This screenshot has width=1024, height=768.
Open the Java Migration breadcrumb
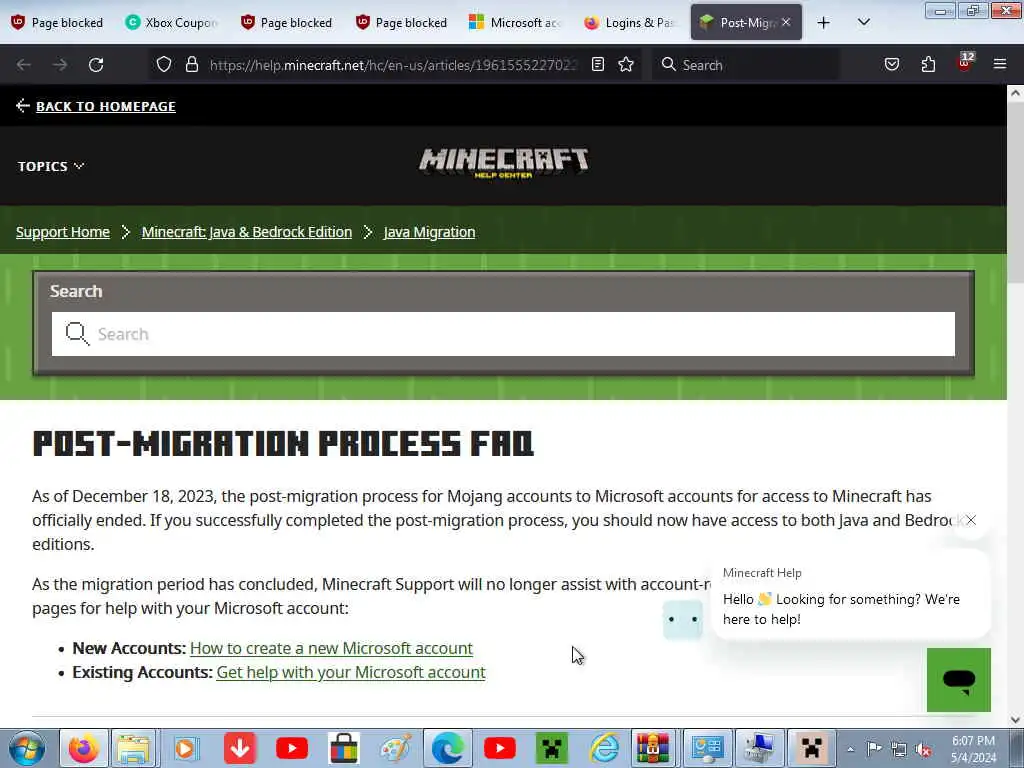[x=429, y=232]
